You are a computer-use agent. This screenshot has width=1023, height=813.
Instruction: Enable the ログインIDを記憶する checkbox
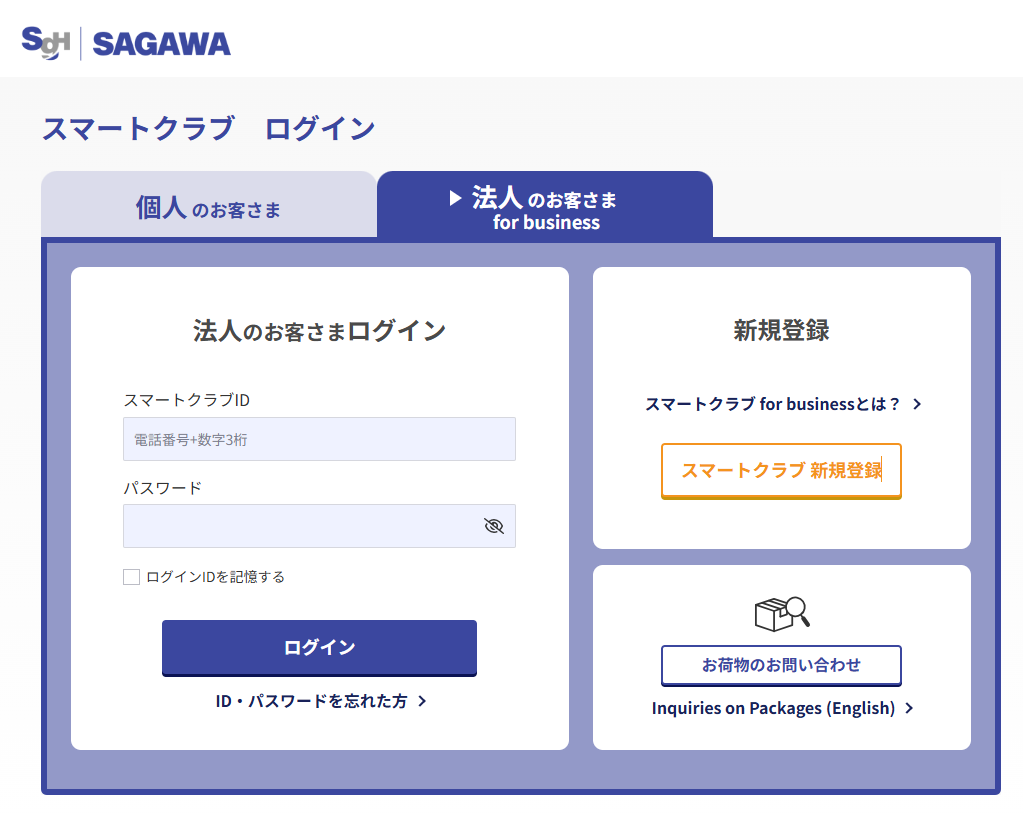point(131,577)
